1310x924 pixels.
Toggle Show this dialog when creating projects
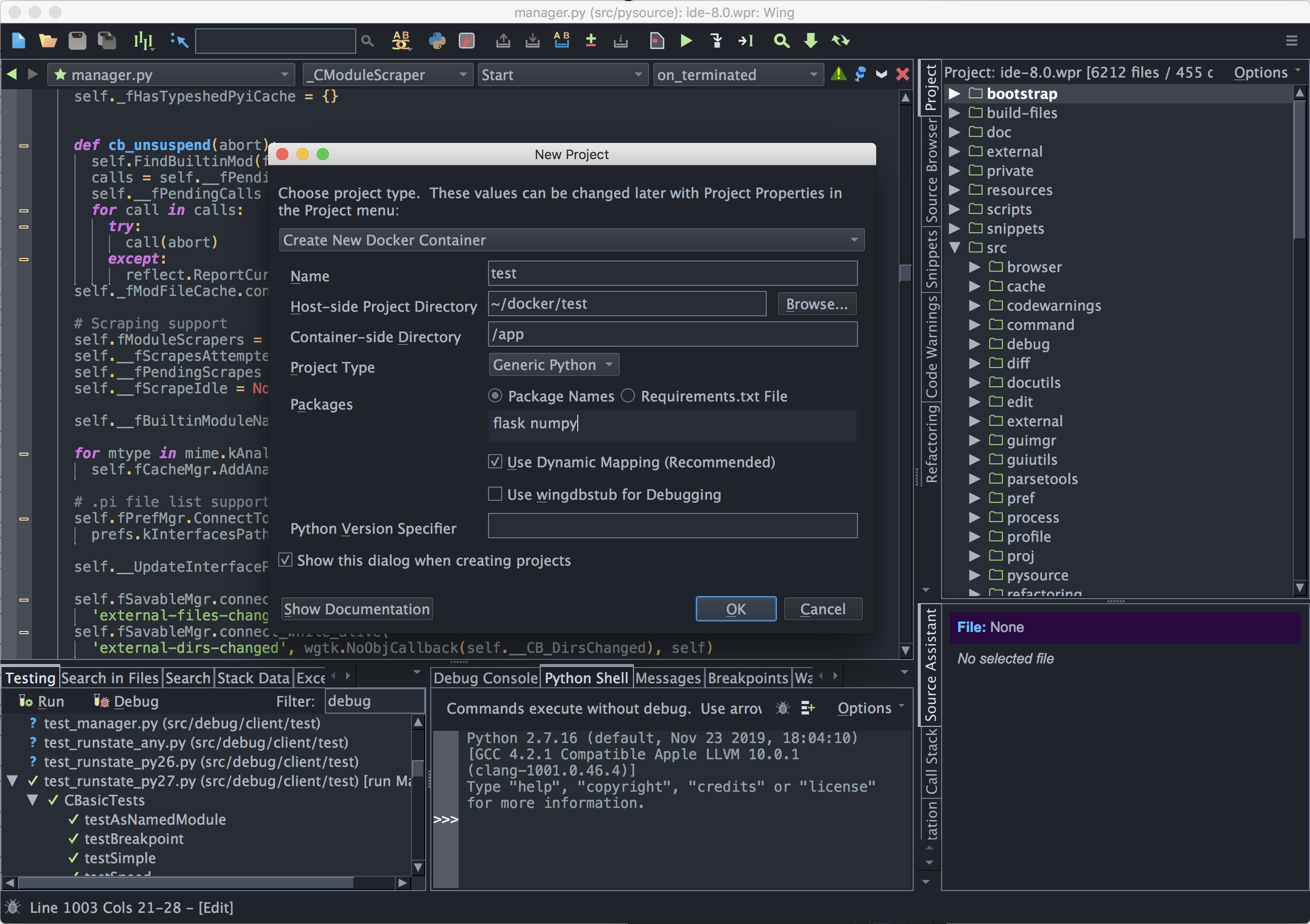point(285,560)
